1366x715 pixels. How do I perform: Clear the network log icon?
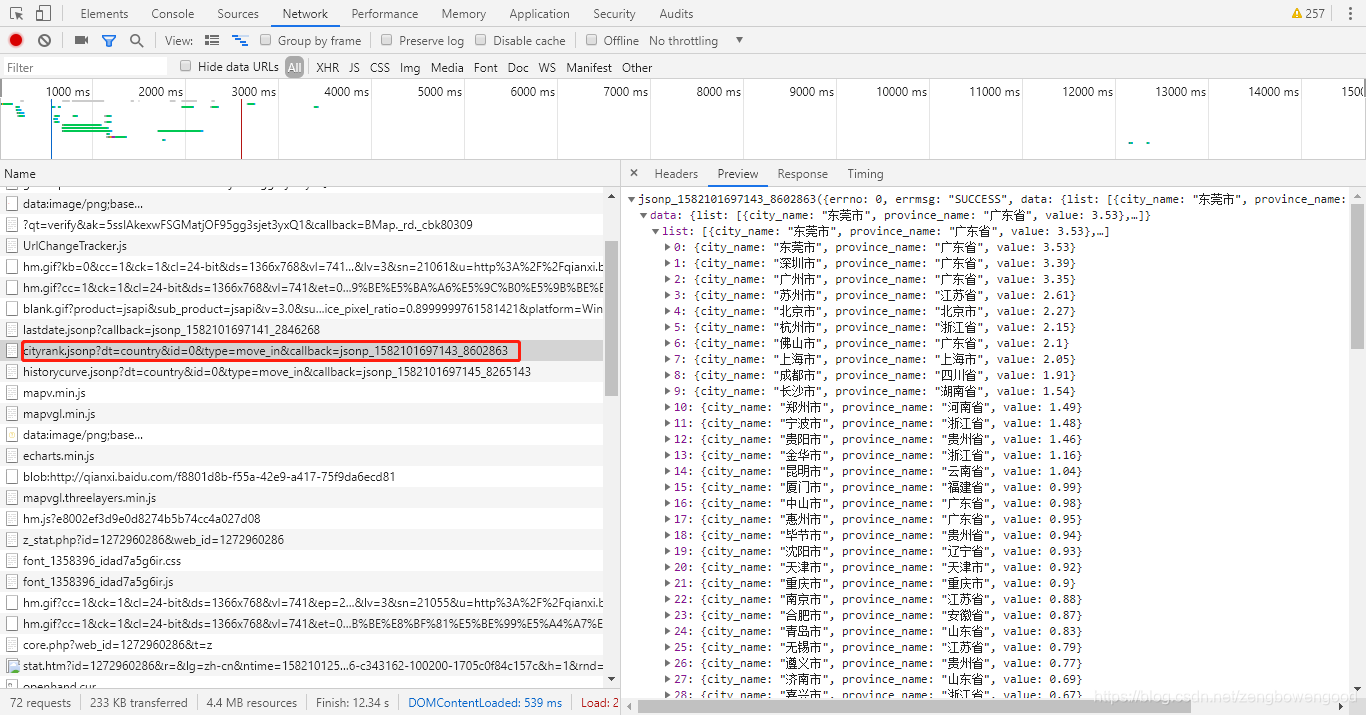click(44, 40)
